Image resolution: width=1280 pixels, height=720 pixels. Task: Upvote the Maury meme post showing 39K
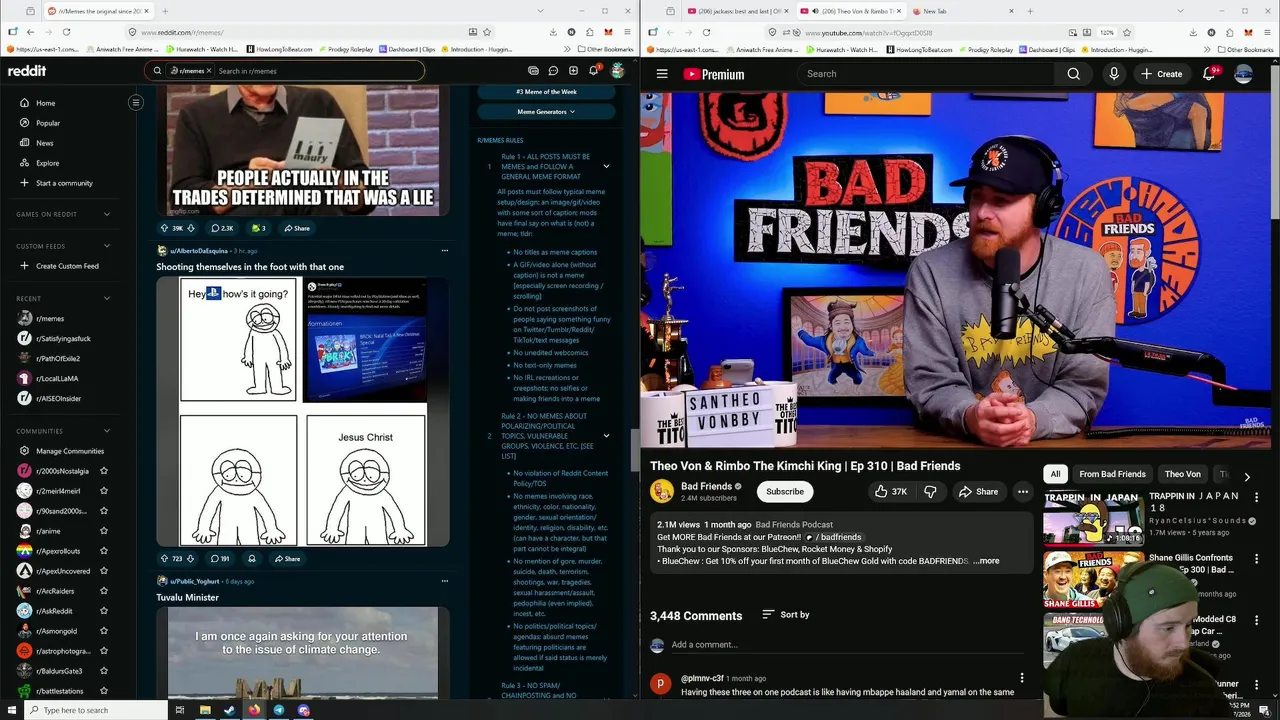pyautogui.click(x=165, y=228)
